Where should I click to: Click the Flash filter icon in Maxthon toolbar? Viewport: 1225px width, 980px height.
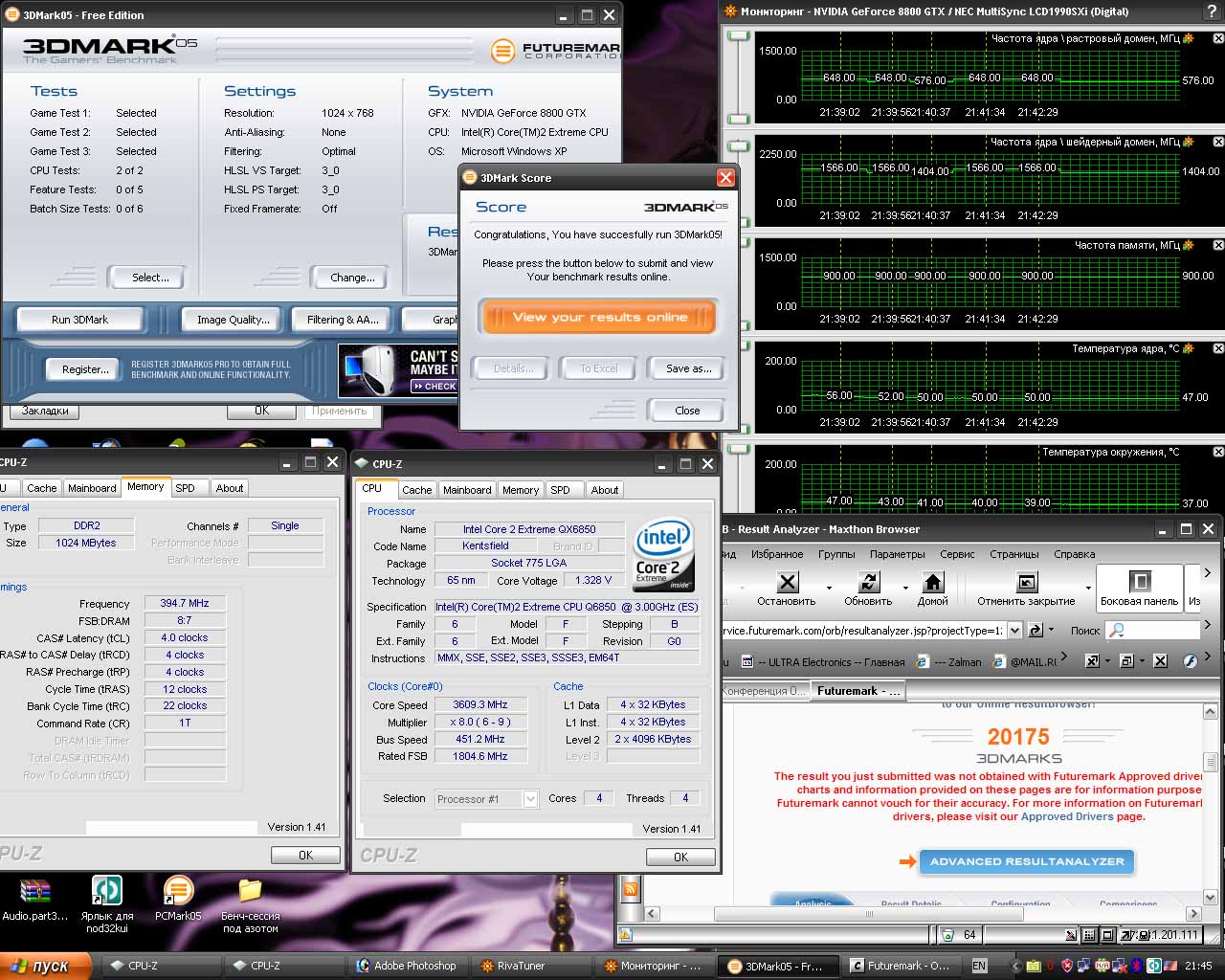[1190, 661]
